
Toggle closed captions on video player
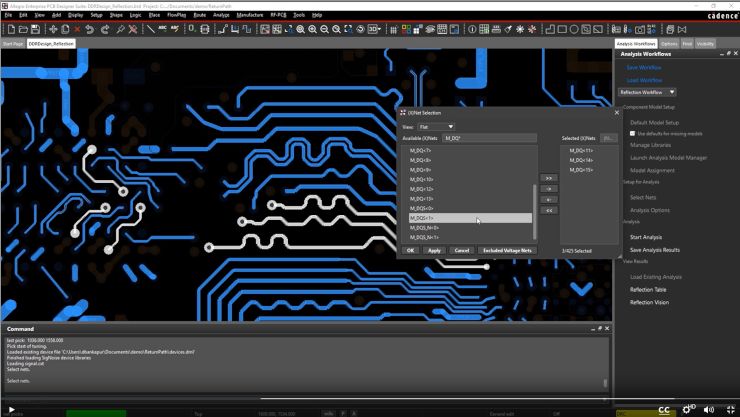tap(664, 408)
